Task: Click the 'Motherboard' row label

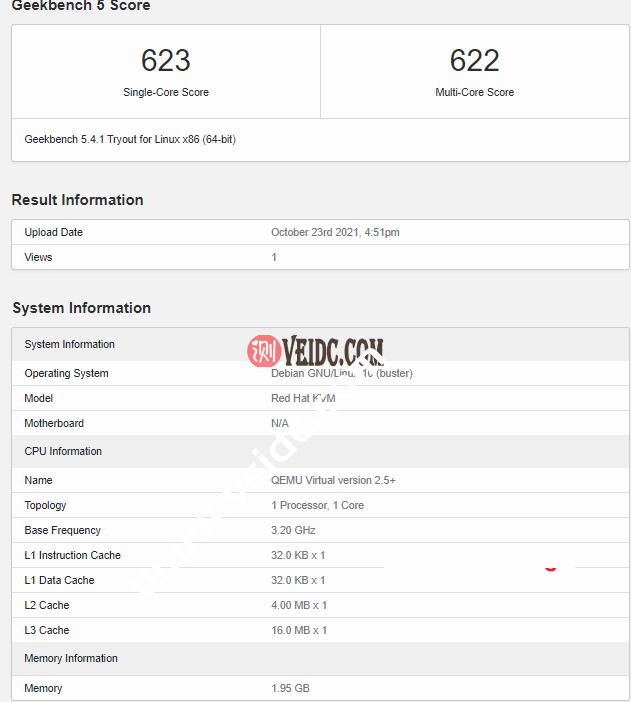Action: tap(54, 424)
